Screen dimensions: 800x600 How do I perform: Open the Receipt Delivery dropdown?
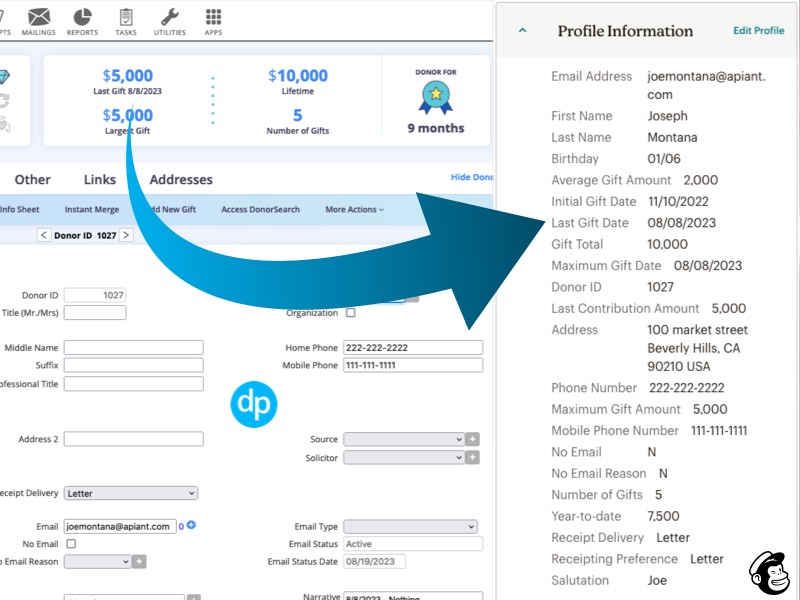coord(130,493)
